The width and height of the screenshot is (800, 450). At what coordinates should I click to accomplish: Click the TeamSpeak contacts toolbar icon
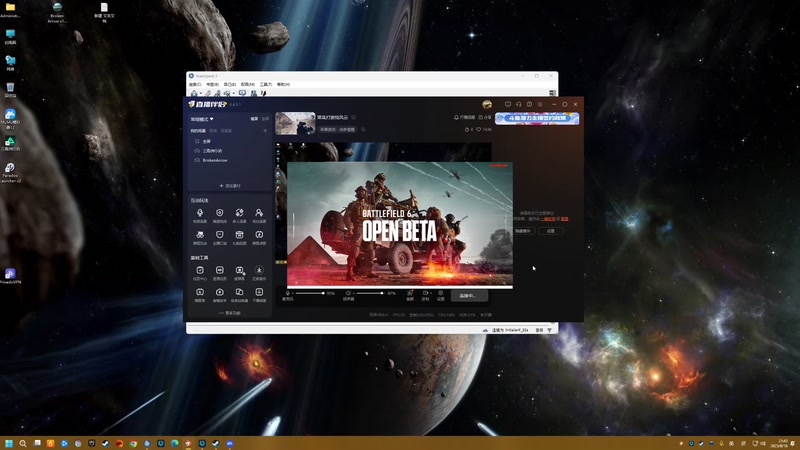pos(254,93)
